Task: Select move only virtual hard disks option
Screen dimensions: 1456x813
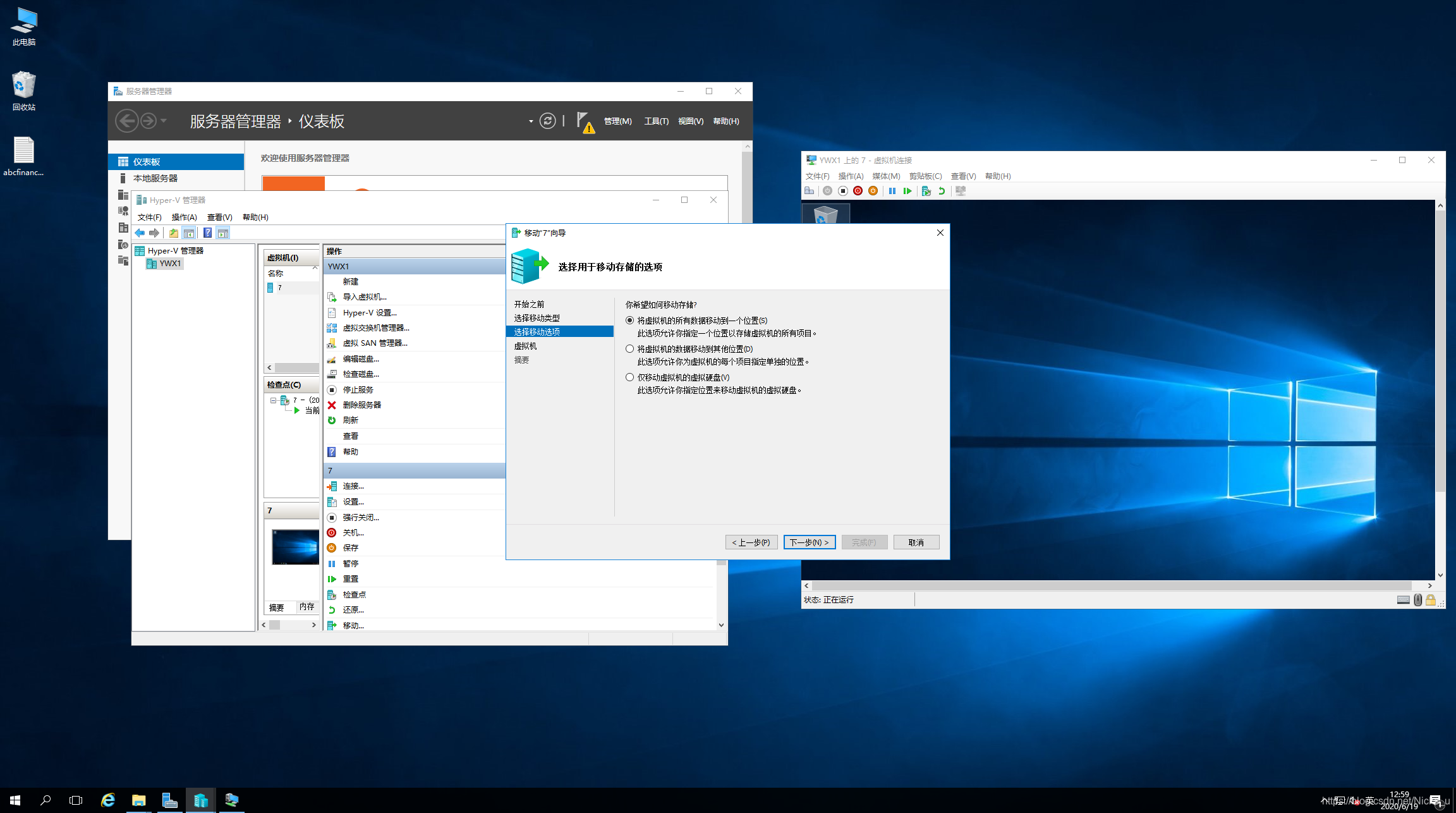Action: tap(629, 377)
